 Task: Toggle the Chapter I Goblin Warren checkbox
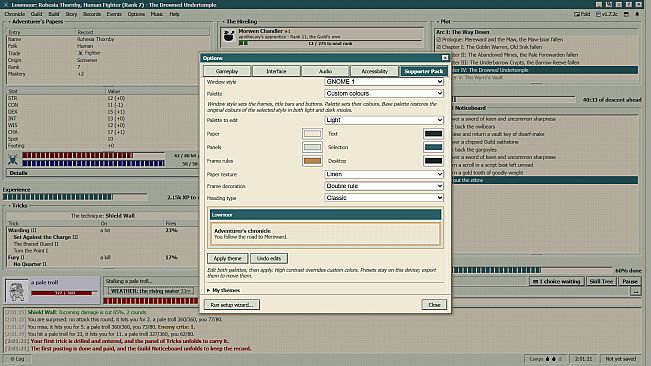pyautogui.click(x=438, y=47)
